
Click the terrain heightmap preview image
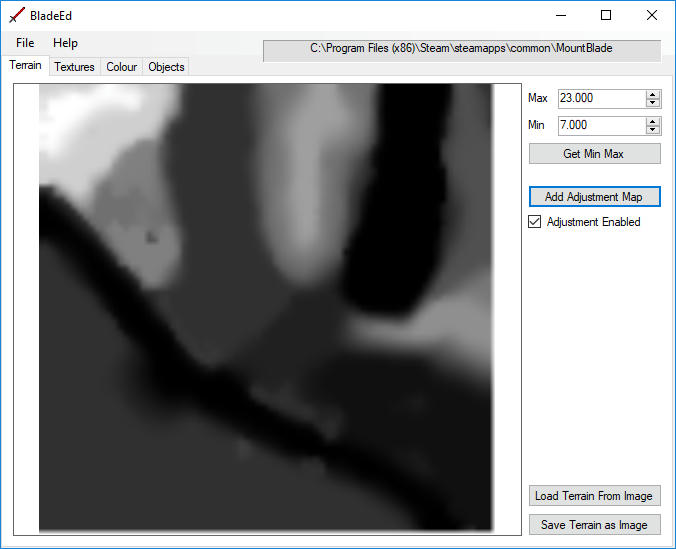(x=266, y=307)
